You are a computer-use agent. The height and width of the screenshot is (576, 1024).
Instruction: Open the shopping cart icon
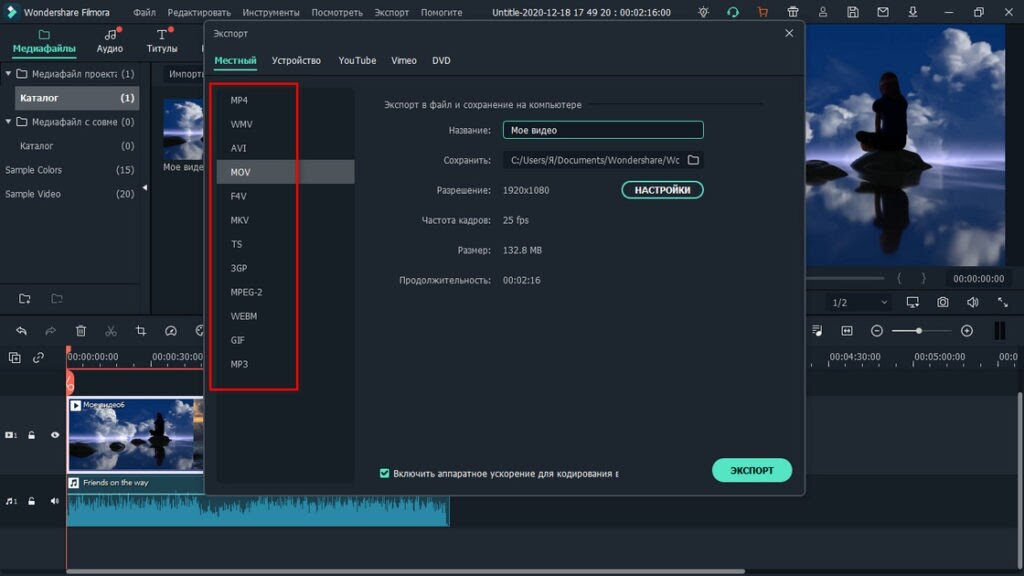[x=763, y=12]
